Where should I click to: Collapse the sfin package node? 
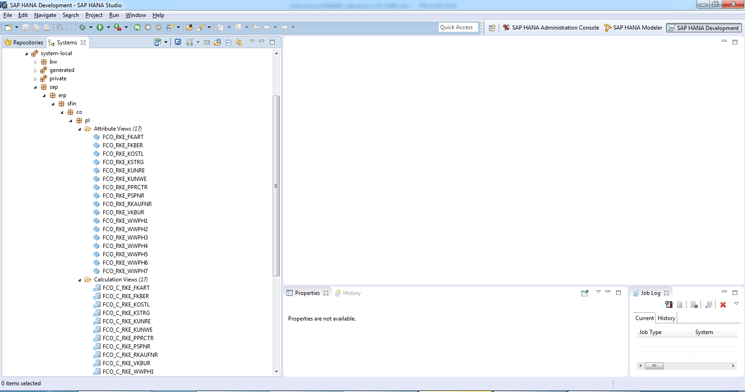(x=53, y=104)
